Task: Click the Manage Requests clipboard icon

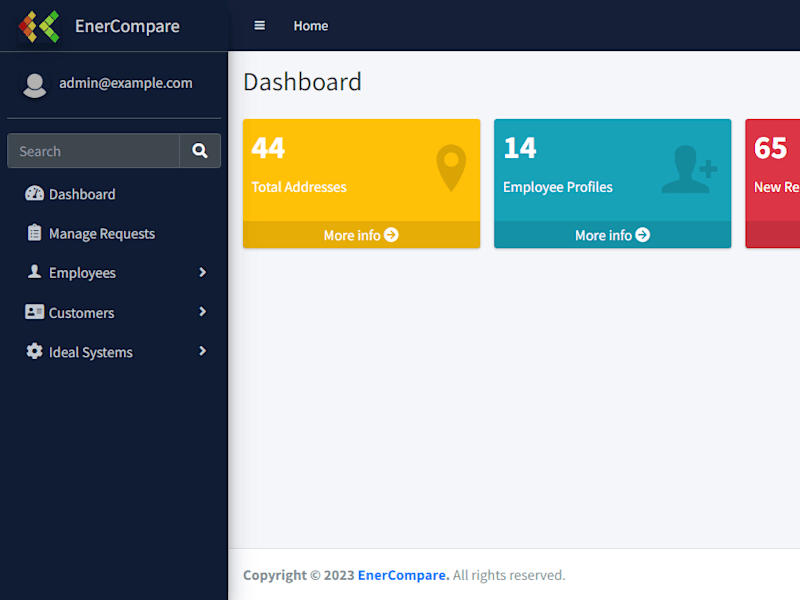Action: point(34,233)
